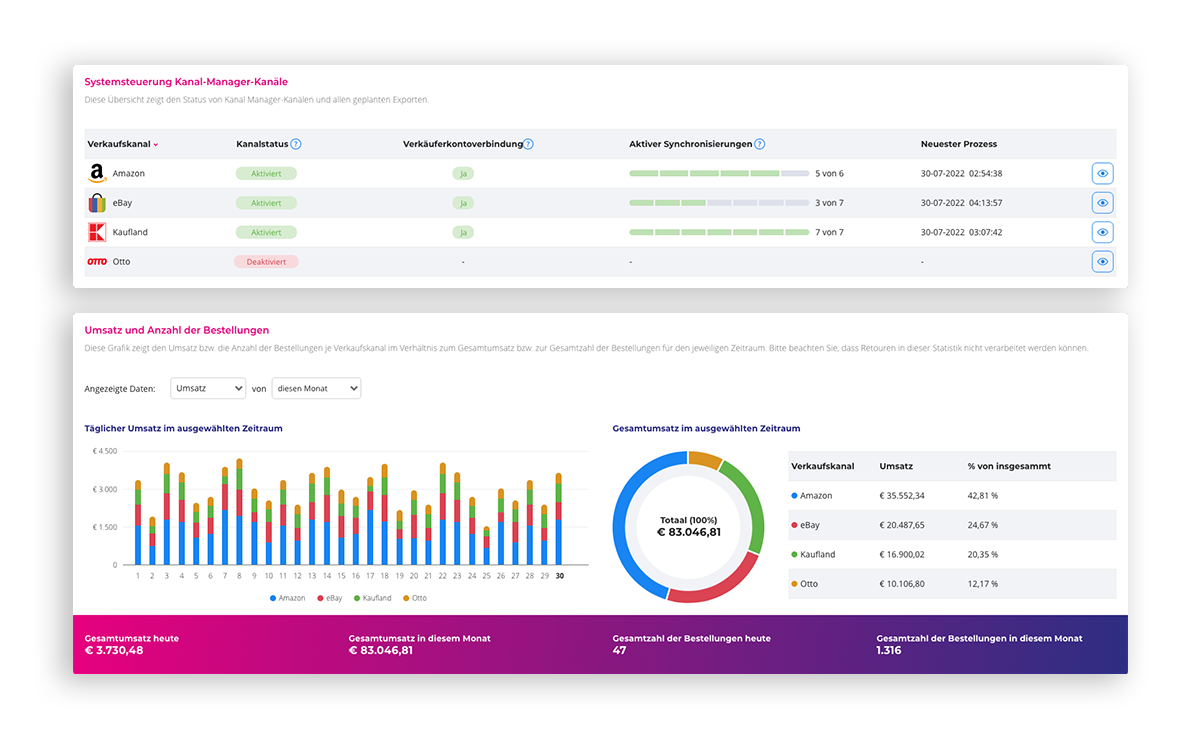This screenshot has height=750, width=1200.
Task: Open the Kanalstatus help tooltip icon
Action: (296, 144)
